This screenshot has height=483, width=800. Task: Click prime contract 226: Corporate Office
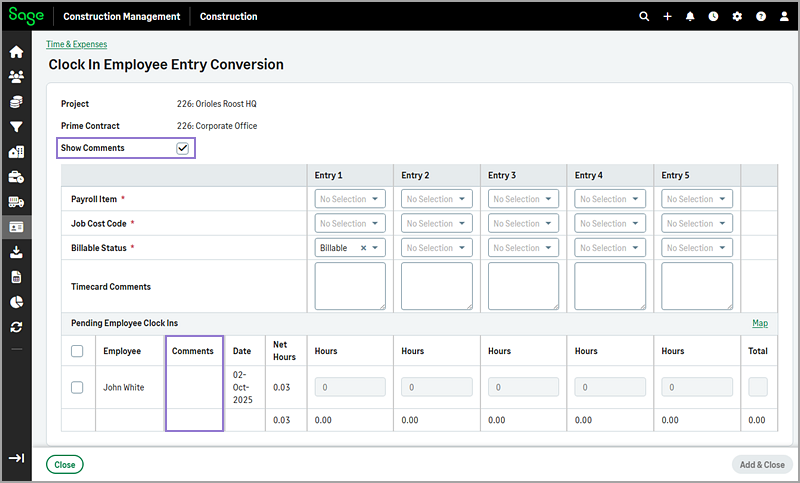coord(217,125)
